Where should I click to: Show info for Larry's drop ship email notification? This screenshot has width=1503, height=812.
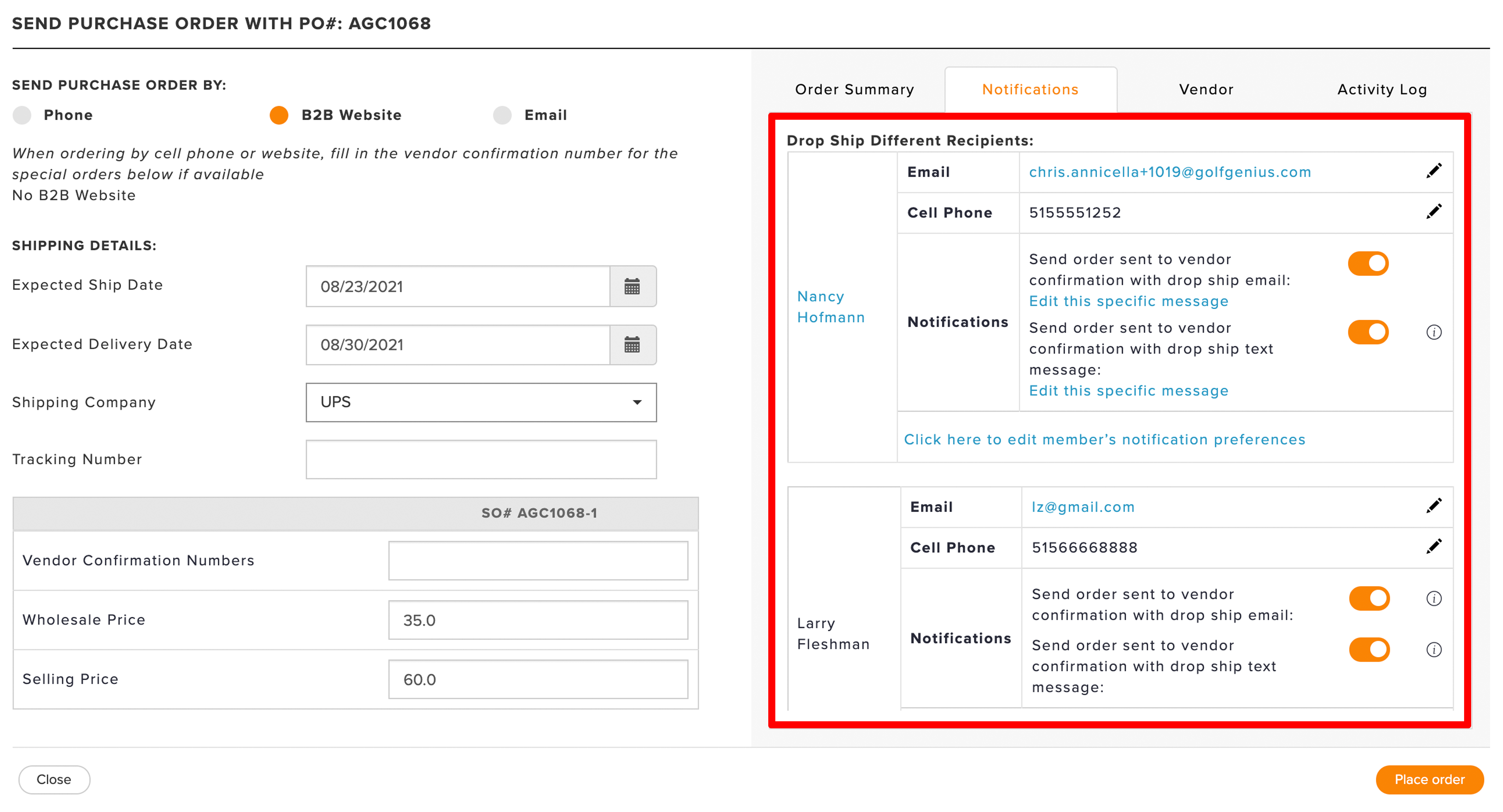tap(1434, 598)
